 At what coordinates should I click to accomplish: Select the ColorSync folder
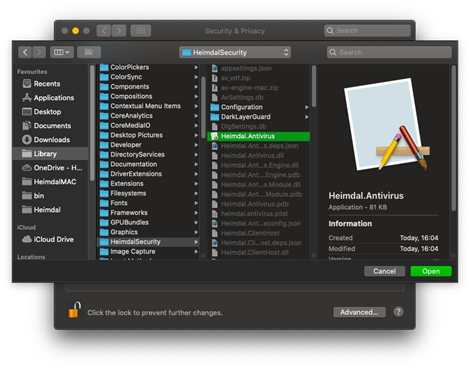click(148, 77)
